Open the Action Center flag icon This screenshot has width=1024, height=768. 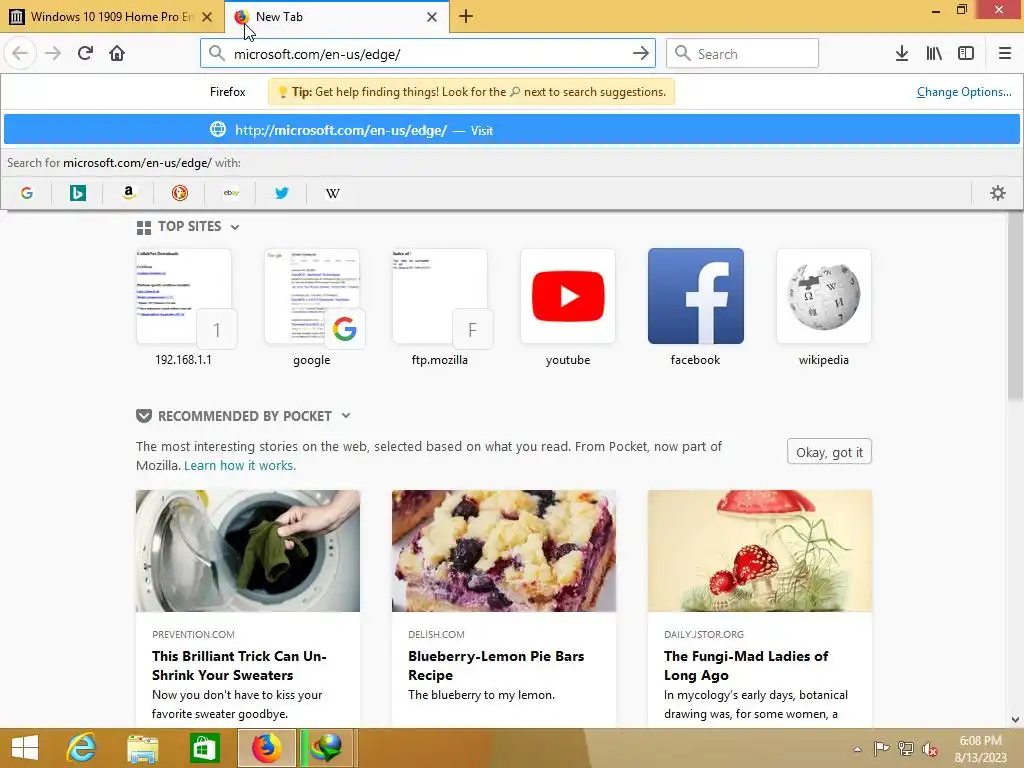click(881, 749)
